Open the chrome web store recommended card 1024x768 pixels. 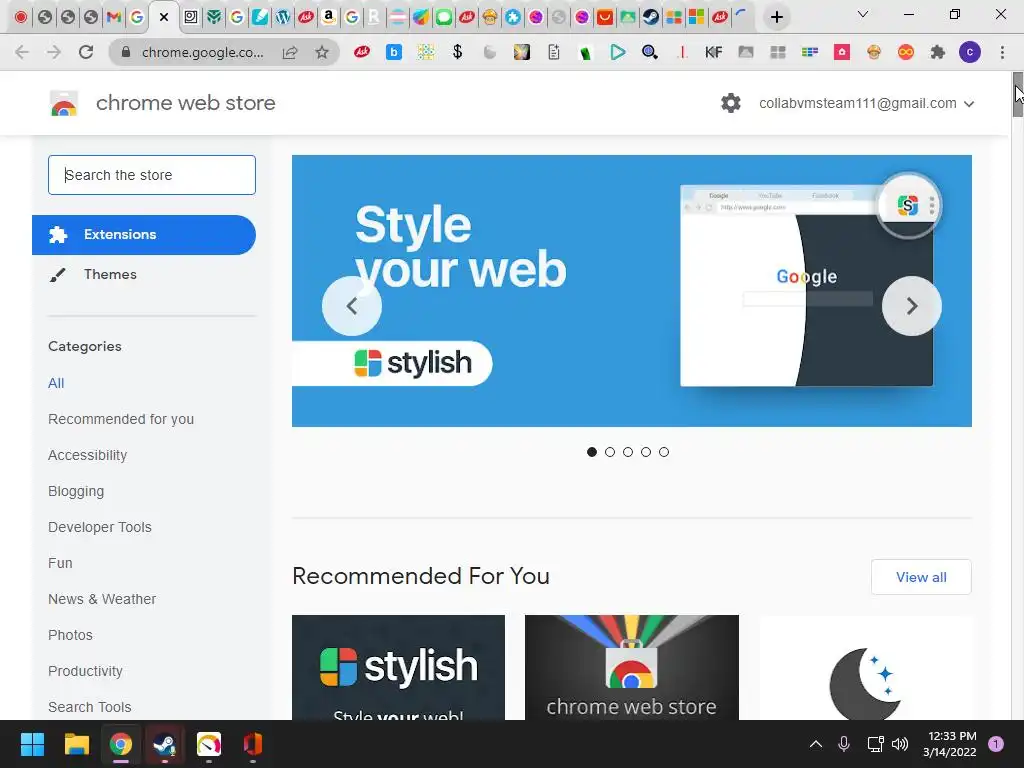coord(632,667)
